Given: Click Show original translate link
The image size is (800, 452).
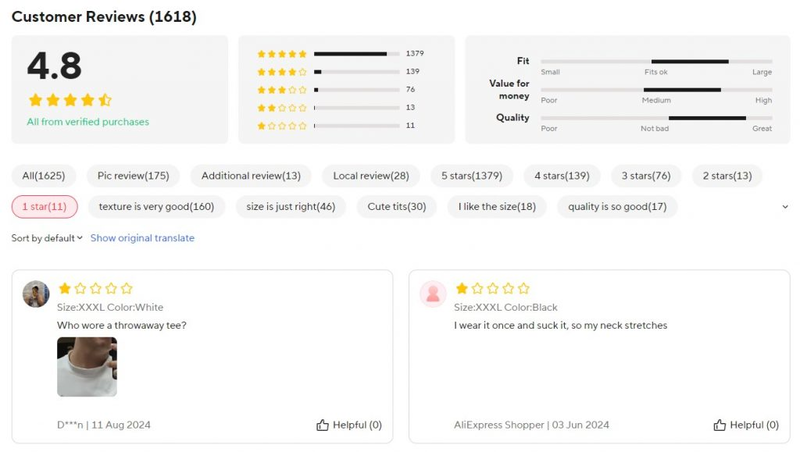Looking at the screenshot, I should tap(142, 238).
